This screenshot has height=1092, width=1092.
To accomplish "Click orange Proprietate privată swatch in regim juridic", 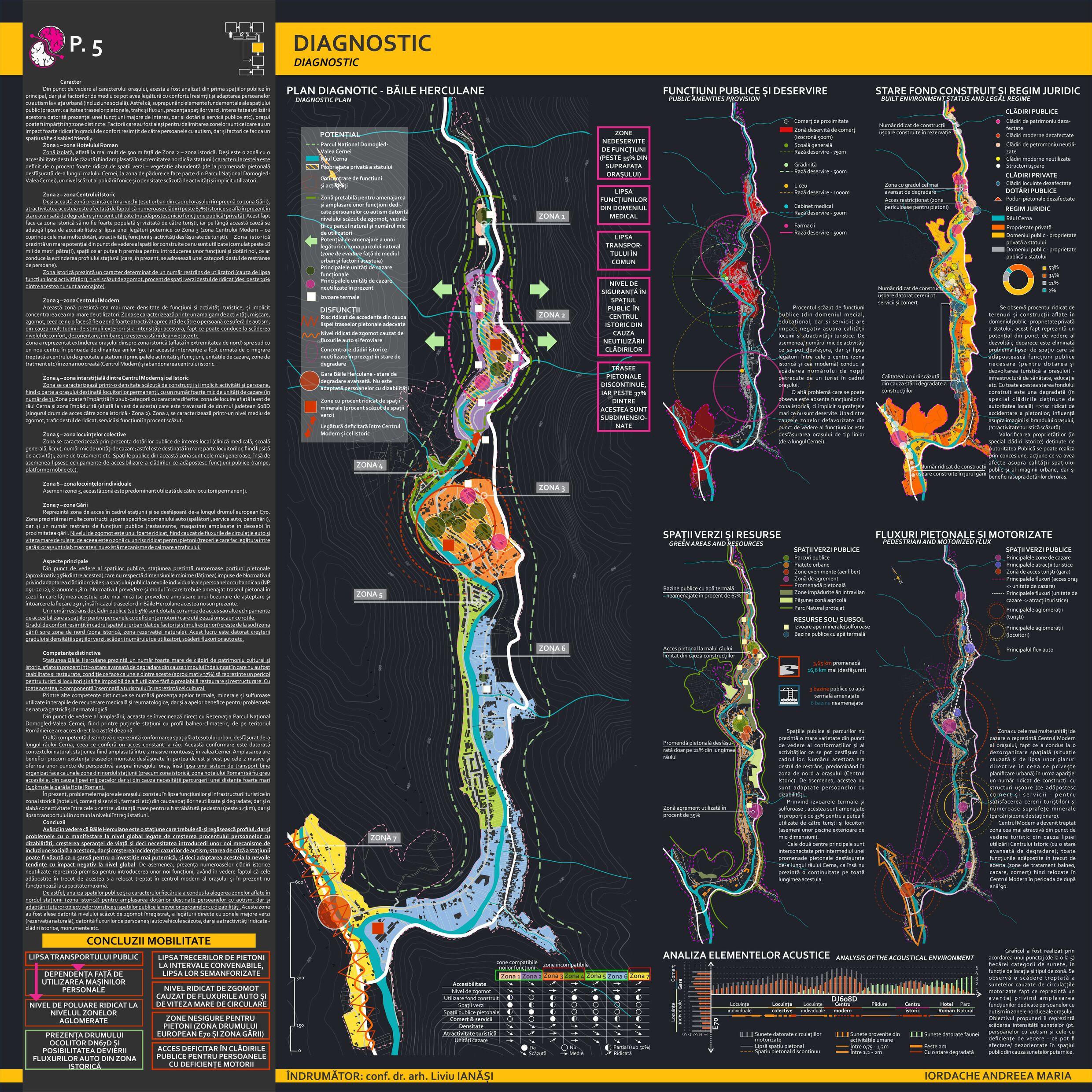I will [x=998, y=227].
